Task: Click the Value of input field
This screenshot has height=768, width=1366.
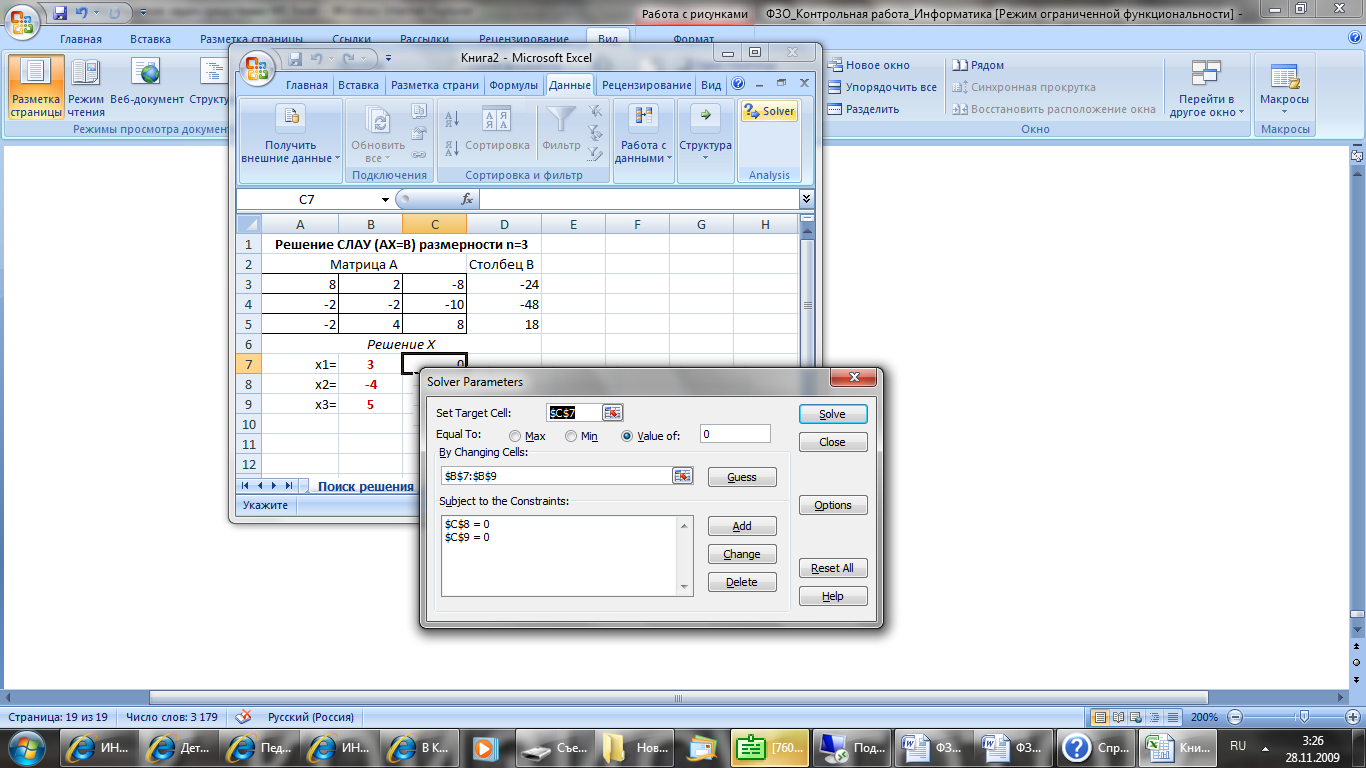Action: [735, 434]
